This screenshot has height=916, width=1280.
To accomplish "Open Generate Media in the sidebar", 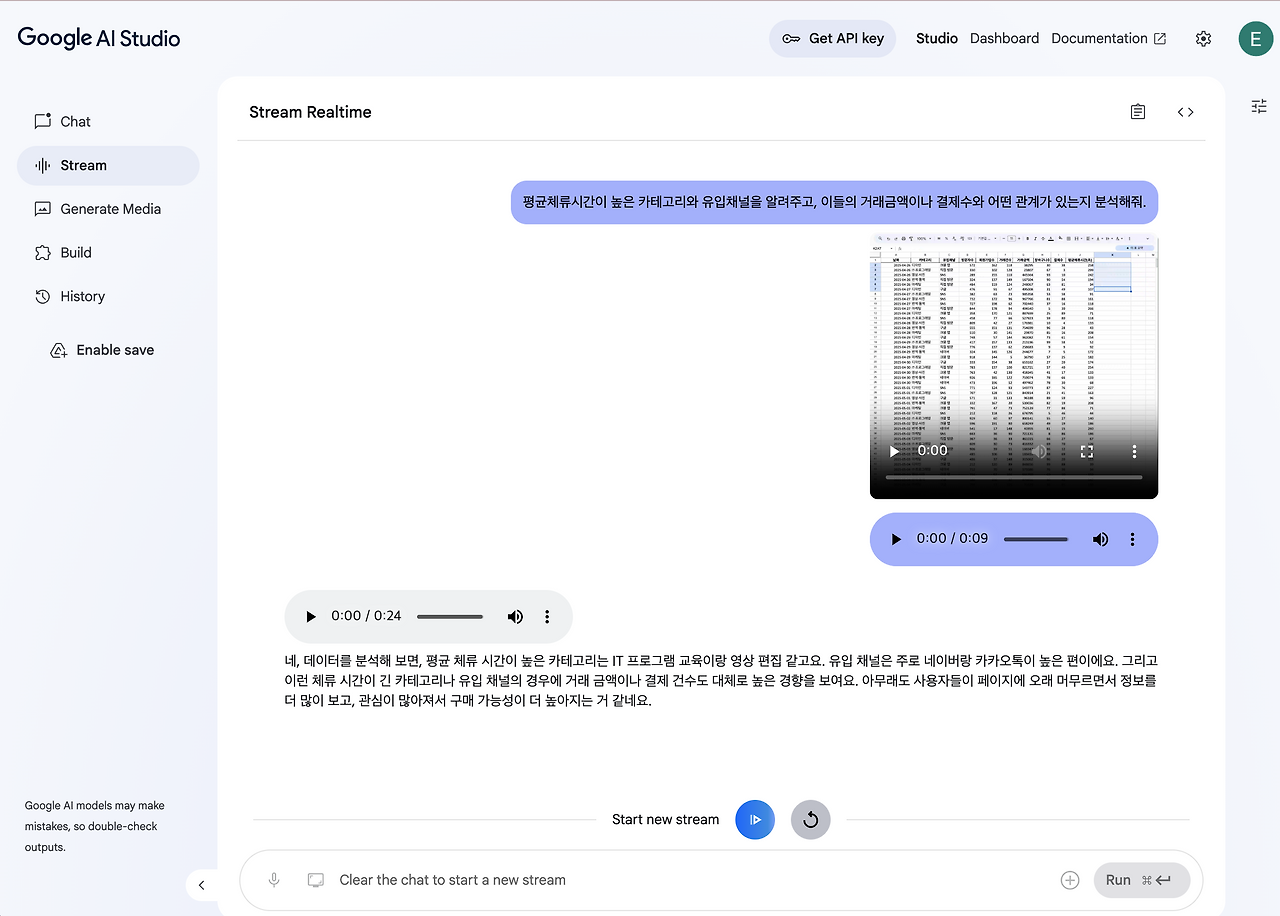I will [108, 209].
